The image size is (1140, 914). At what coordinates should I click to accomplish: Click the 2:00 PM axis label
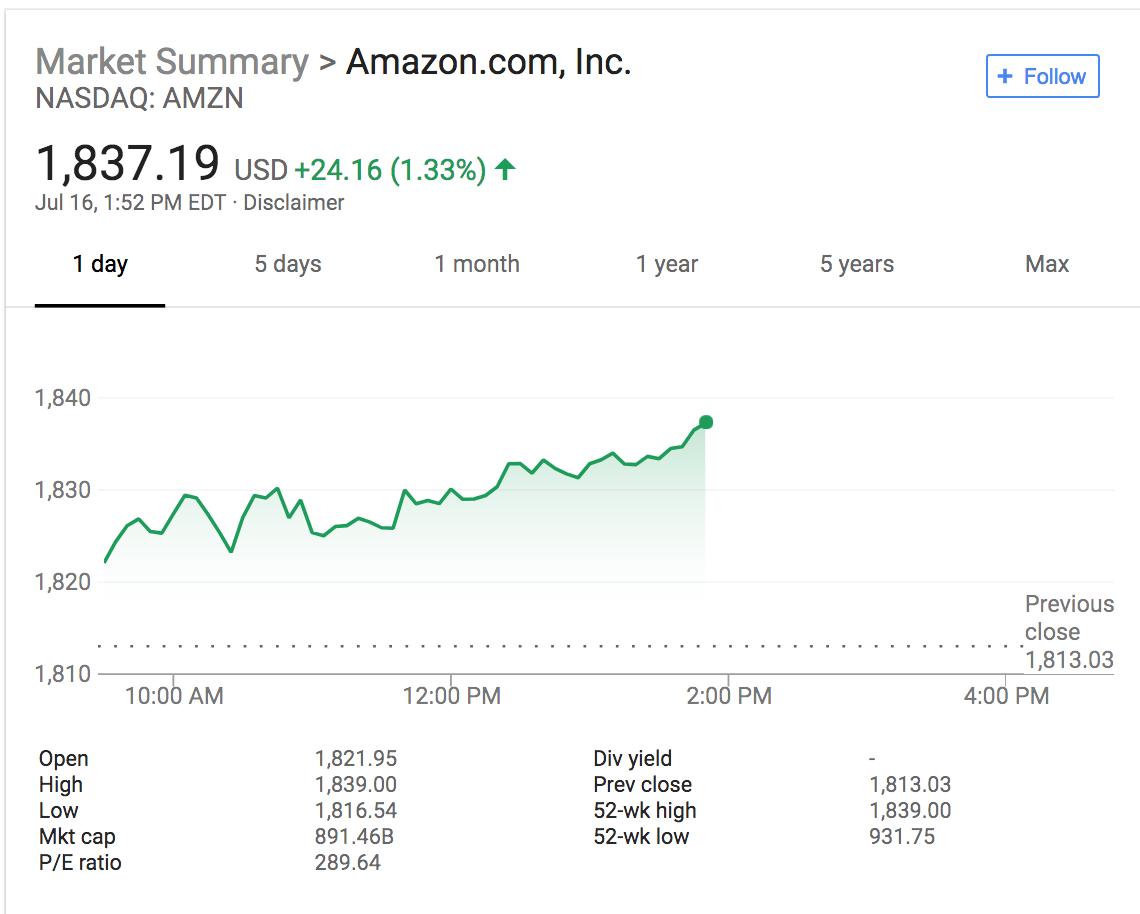pyautogui.click(x=729, y=696)
